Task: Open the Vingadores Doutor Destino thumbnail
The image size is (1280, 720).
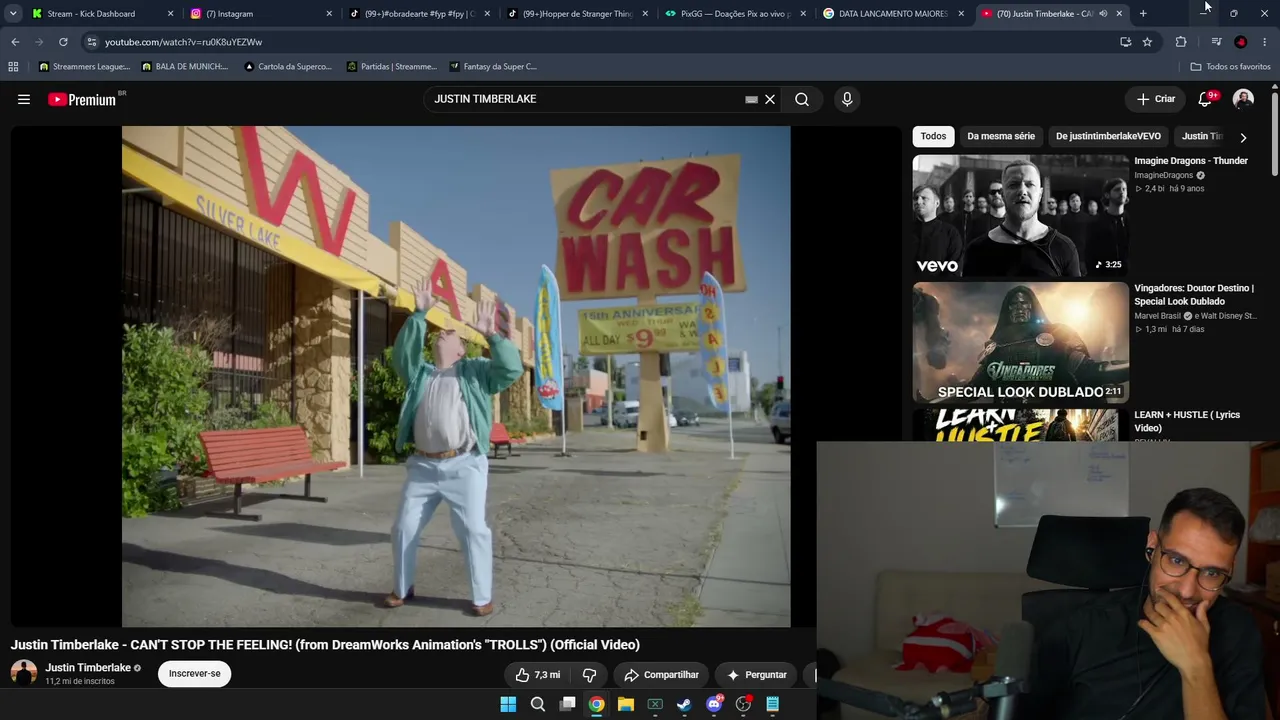Action: click(1021, 343)
